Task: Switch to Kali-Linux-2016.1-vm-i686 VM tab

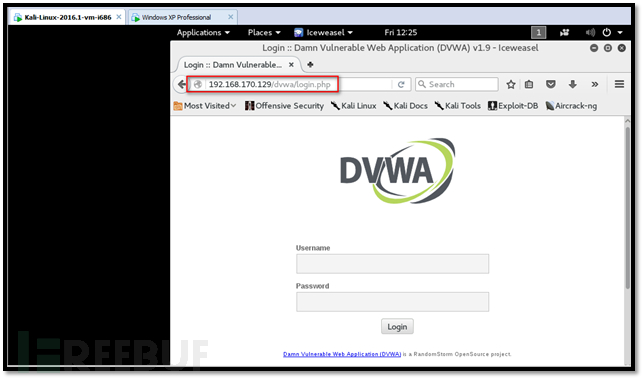Action: pos(67,17)
